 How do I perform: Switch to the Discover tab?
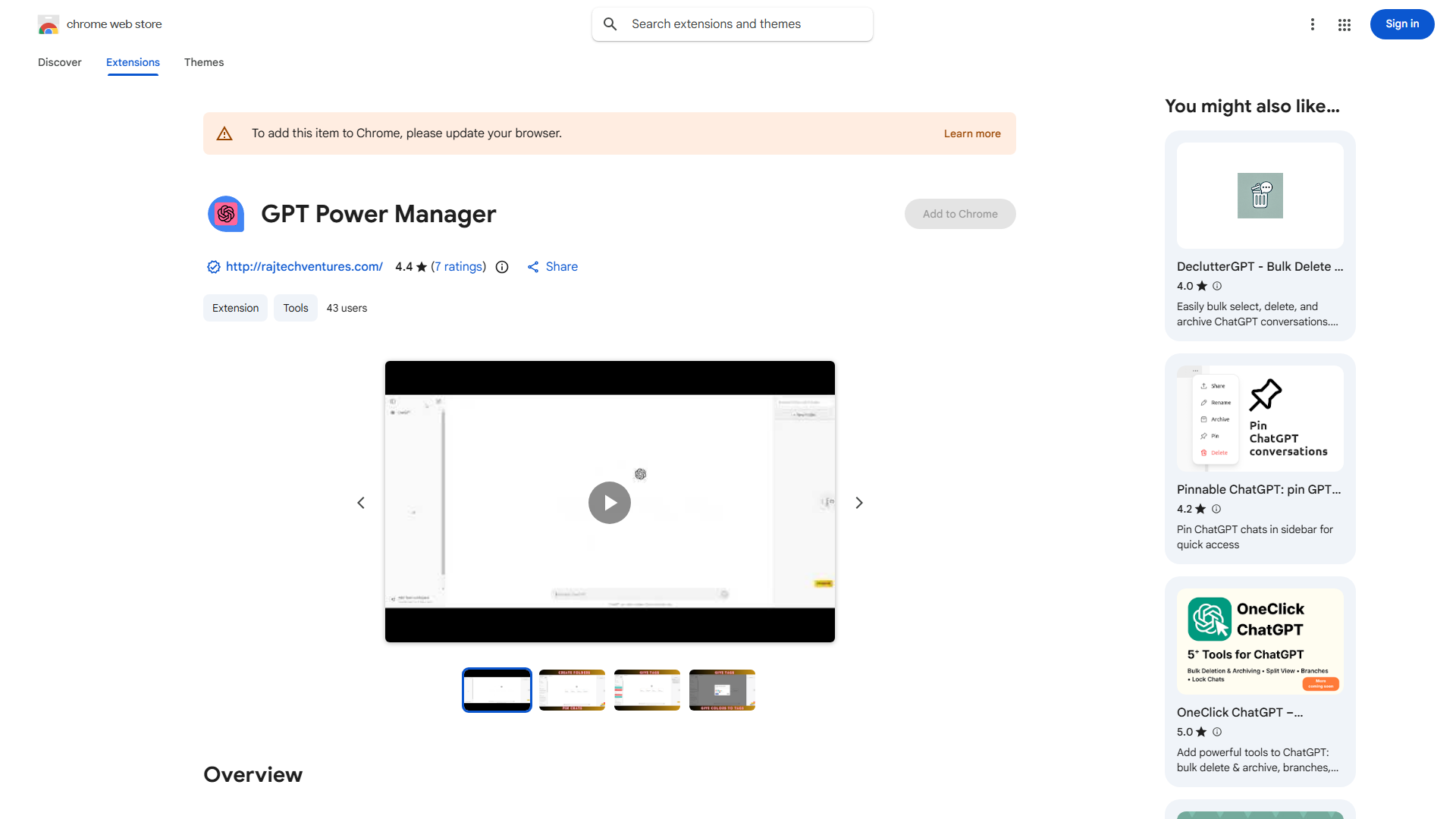(59, 62)
